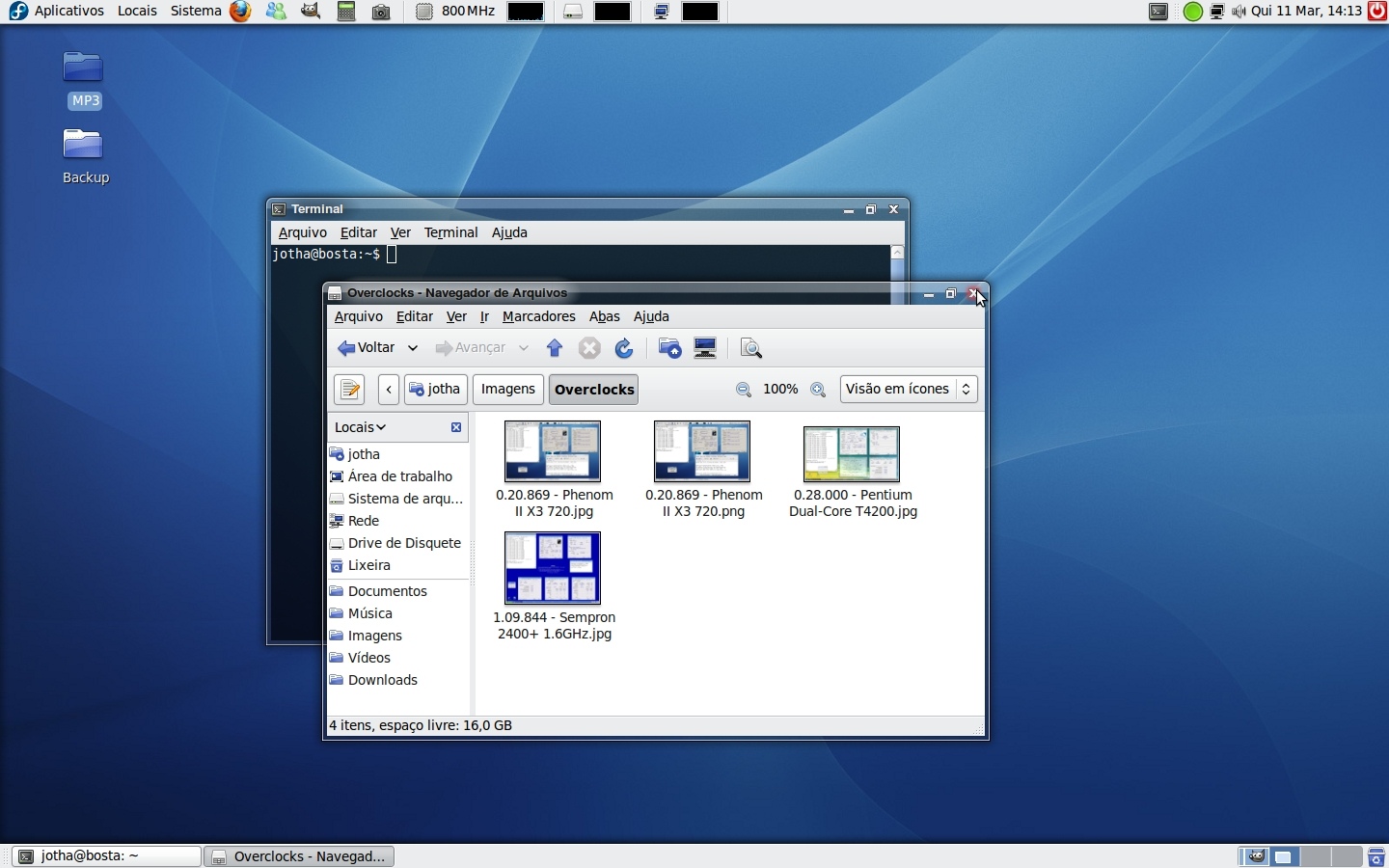Open the Visão em ícones view combo
The width and height of the screenshot is (1389, 868).
[x=910, y=390]
